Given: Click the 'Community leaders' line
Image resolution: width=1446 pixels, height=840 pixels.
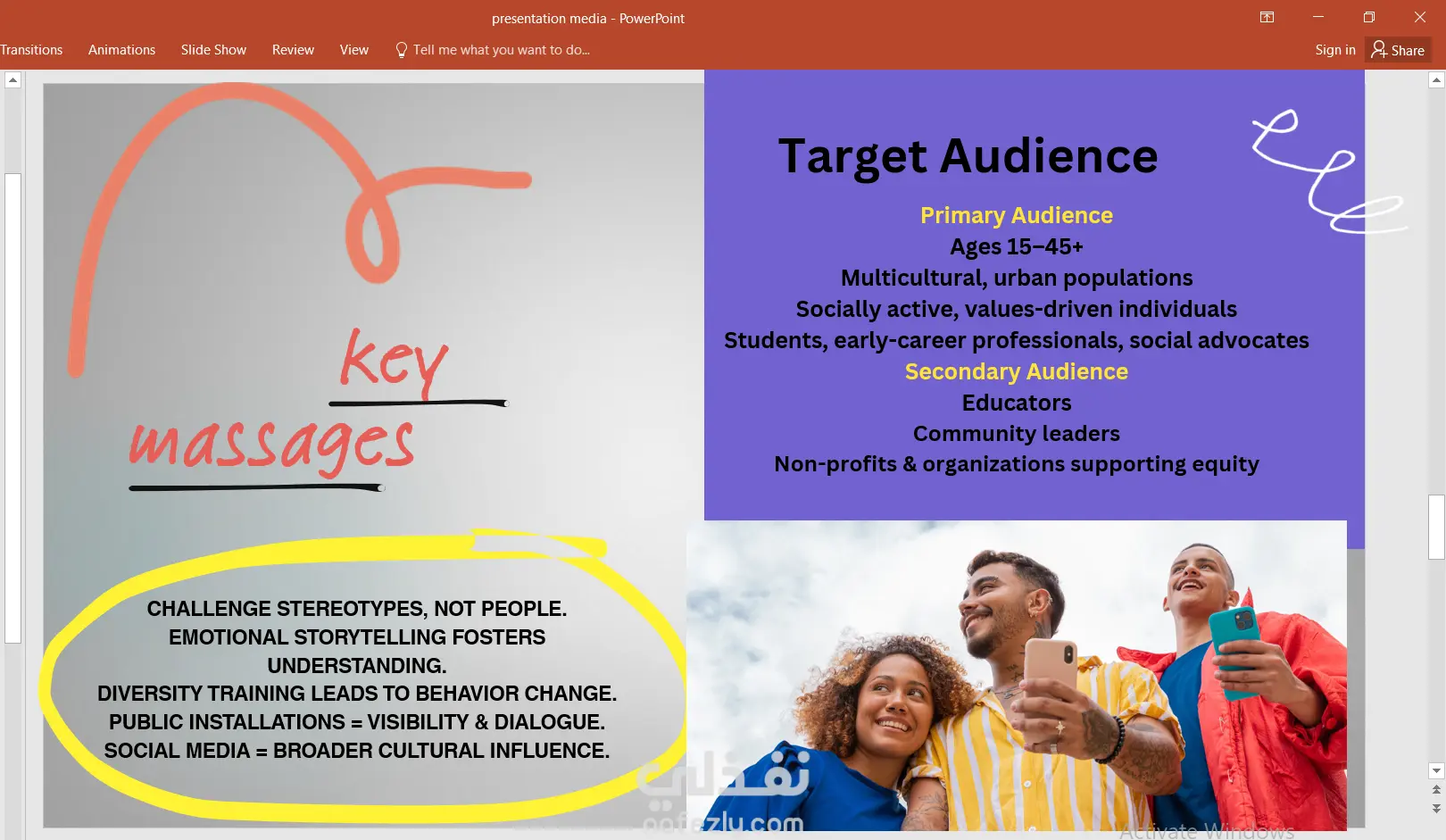Looking at the screenshot, I should click(1017, 433).
